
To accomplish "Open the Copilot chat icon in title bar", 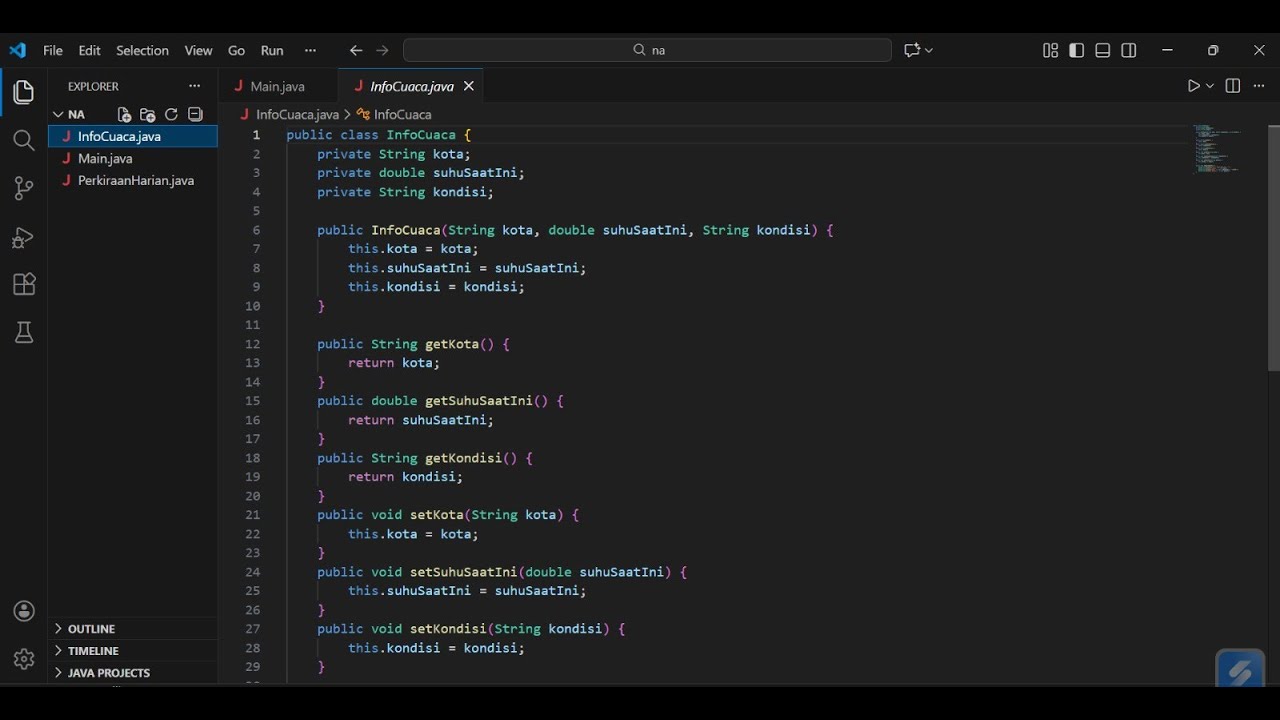I will point(911,50).
